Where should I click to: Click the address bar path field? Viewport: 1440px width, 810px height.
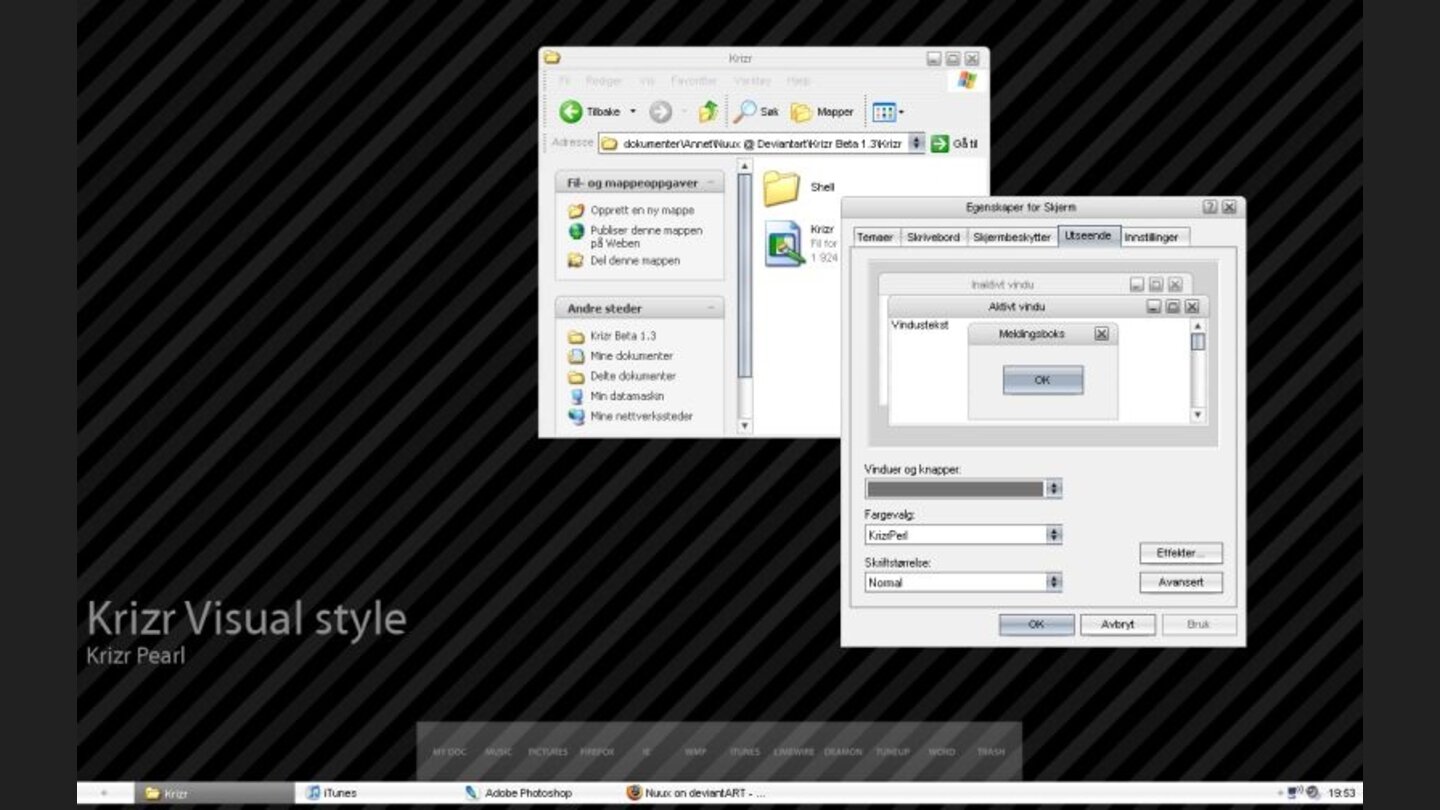760,144
